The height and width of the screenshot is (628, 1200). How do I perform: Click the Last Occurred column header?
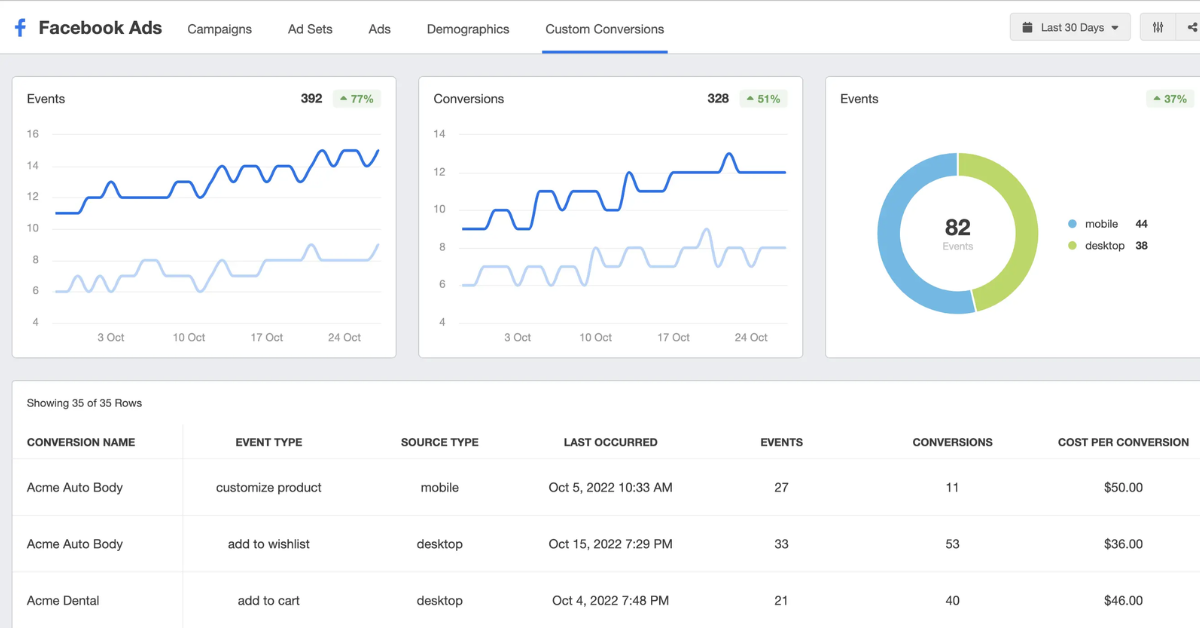[x=610, y=442]
